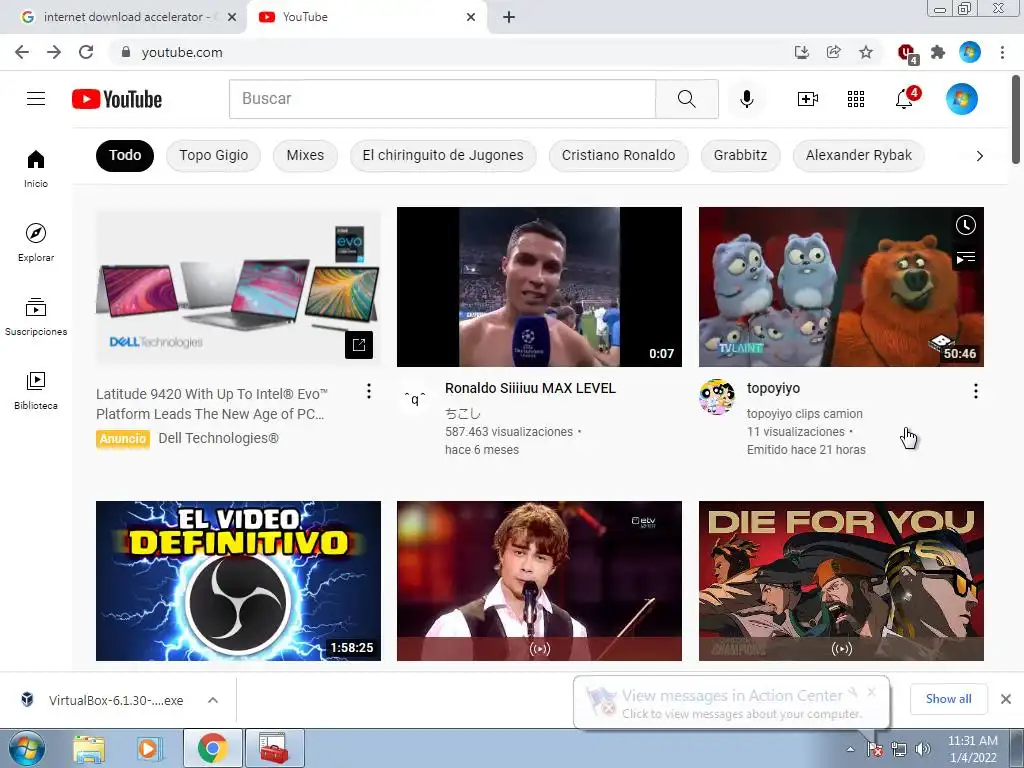The image size is (1024, 768).
Task: Close the downloads bar
Action: coord(1006,699)
